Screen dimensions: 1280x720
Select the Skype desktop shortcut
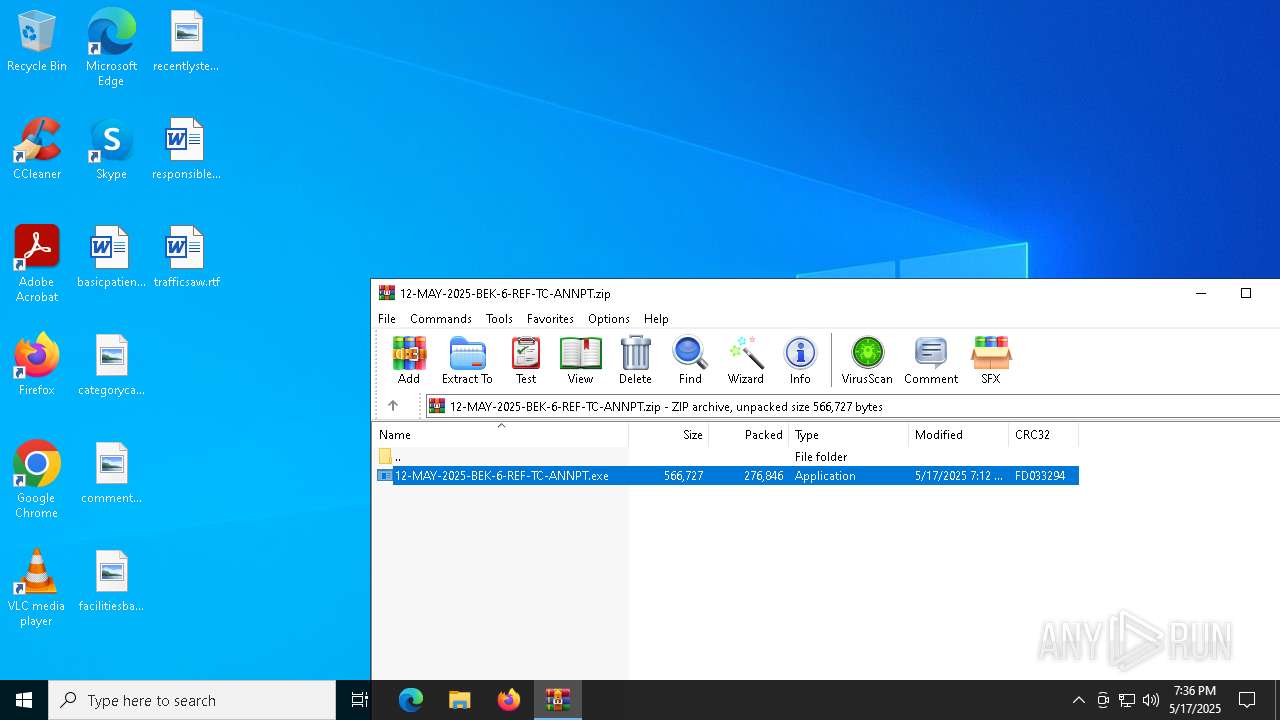(x=111, y=149)
